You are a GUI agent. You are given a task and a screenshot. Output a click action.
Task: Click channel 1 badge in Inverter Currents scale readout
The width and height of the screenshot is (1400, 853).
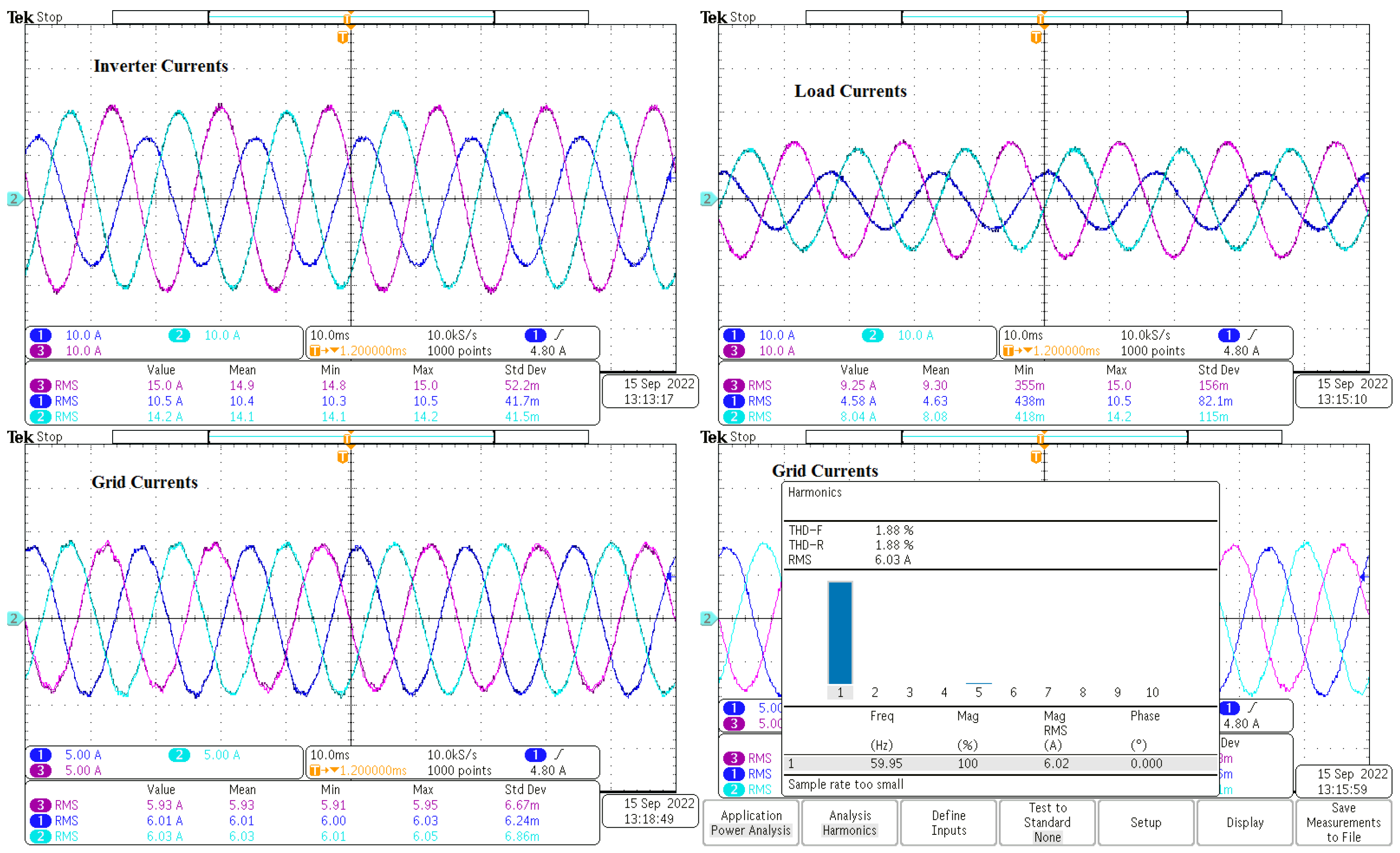click(41, 335)
